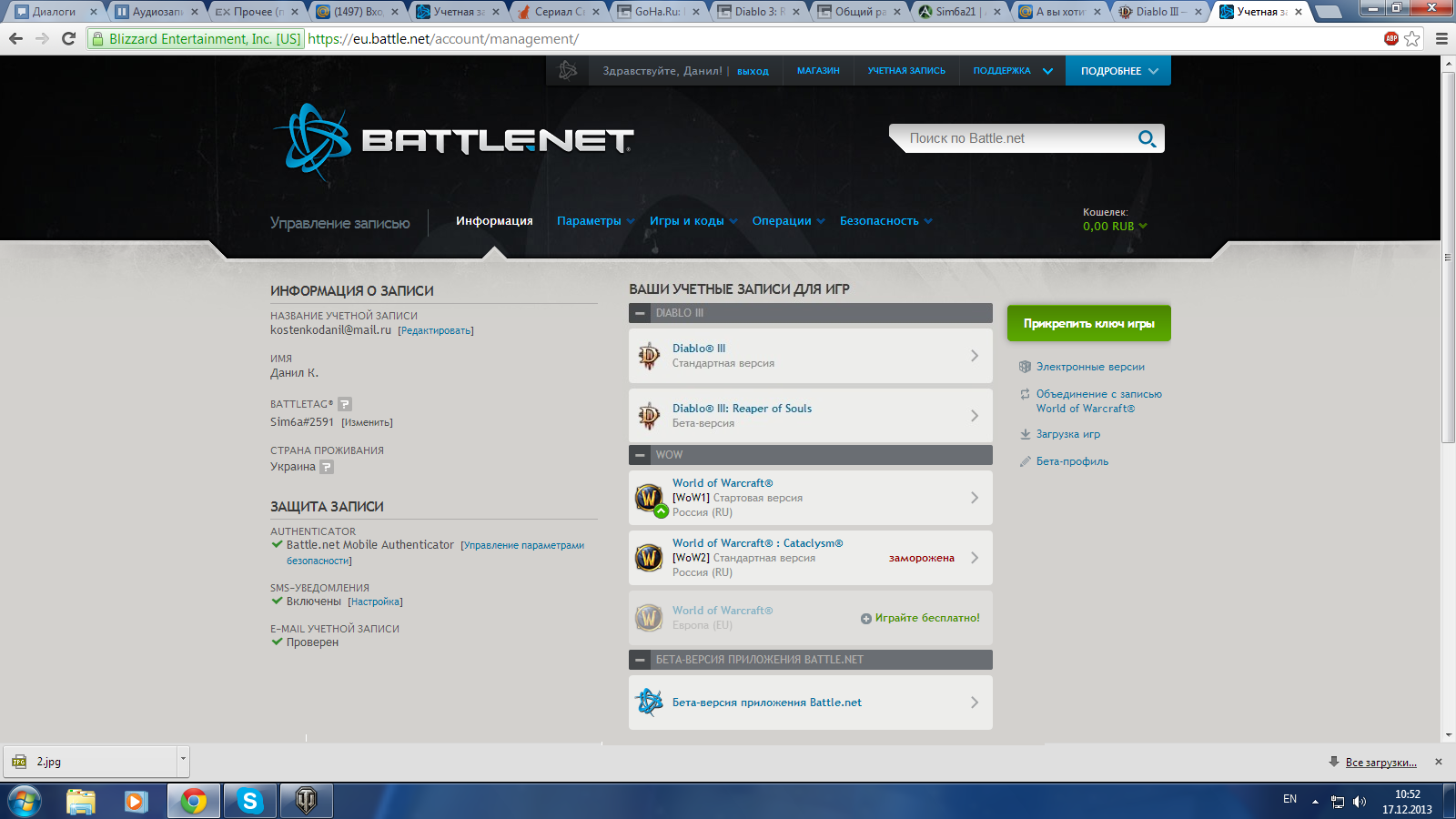Switch to the GoHa.Ru browser tab
This screenshot has width=1456, height=819.
(659, 12)
